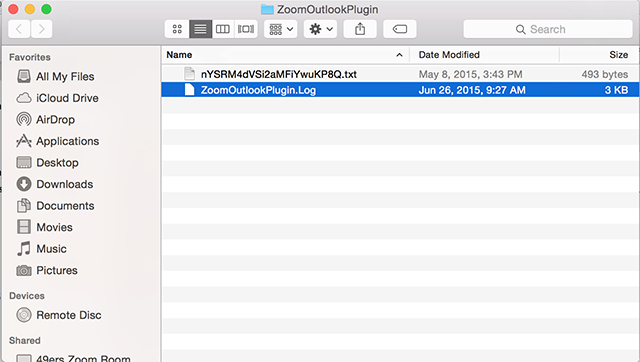This screenshot has height=362, width=640.
Task: Click the iCloud Drive cloud icon
Action: click(x=24, y=98)
